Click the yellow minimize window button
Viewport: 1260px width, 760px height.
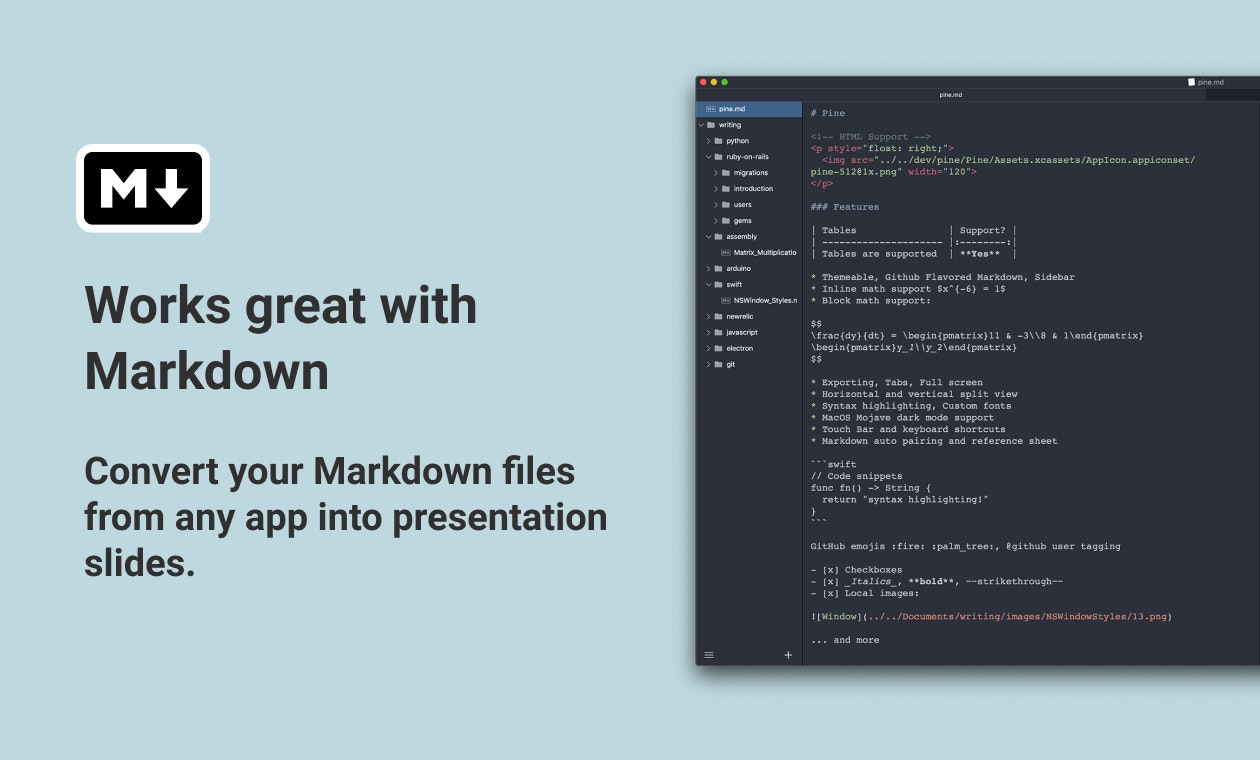coord(714,82)
